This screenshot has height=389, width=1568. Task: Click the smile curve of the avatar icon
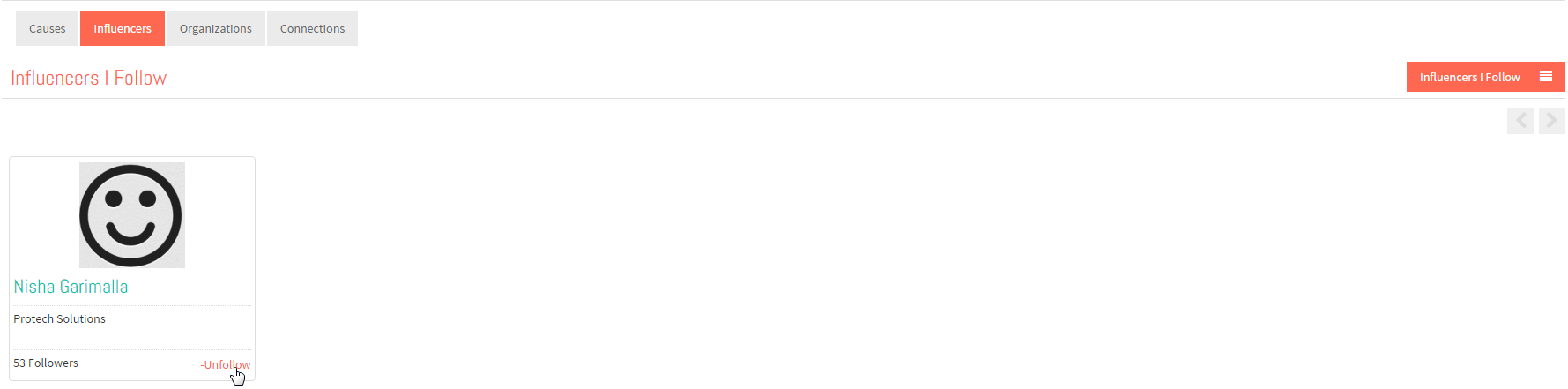130,232
